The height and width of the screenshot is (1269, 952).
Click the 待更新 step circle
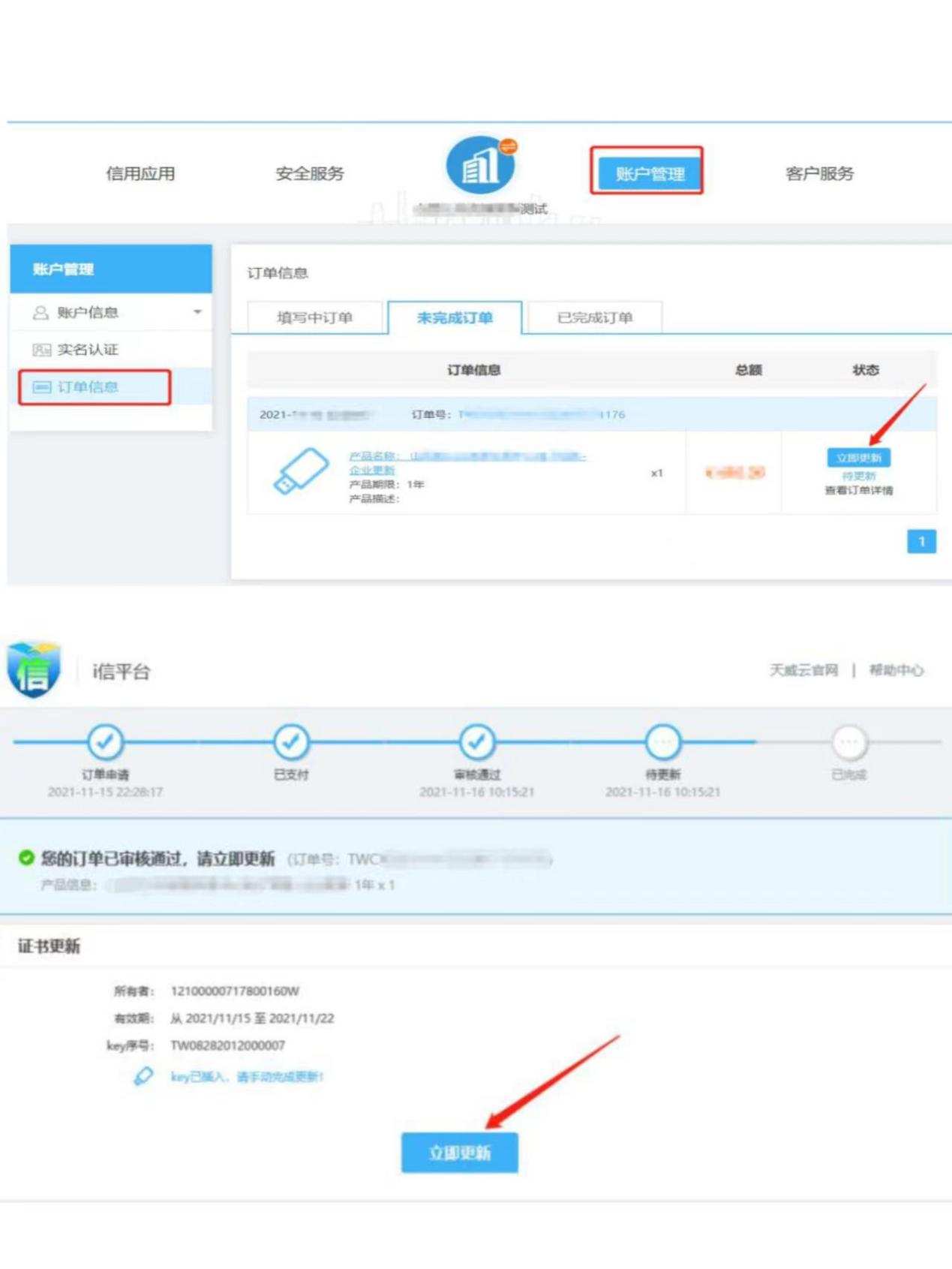coord(663,741)
